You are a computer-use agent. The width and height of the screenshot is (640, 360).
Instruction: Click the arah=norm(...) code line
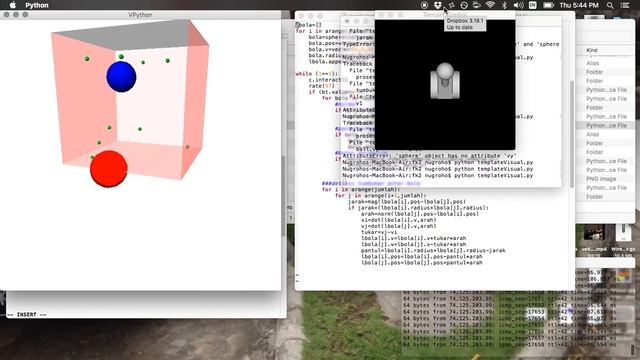420,213
